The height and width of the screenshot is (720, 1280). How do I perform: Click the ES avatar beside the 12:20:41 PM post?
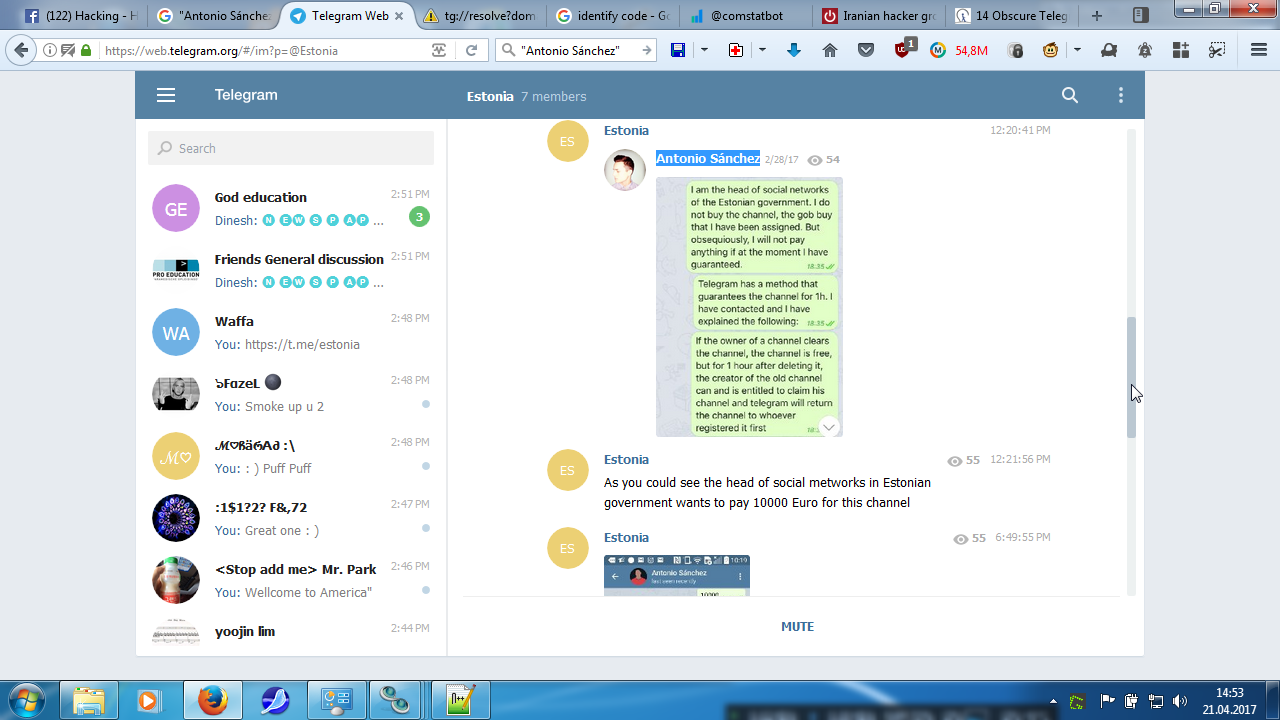click(x=568, y=141)
